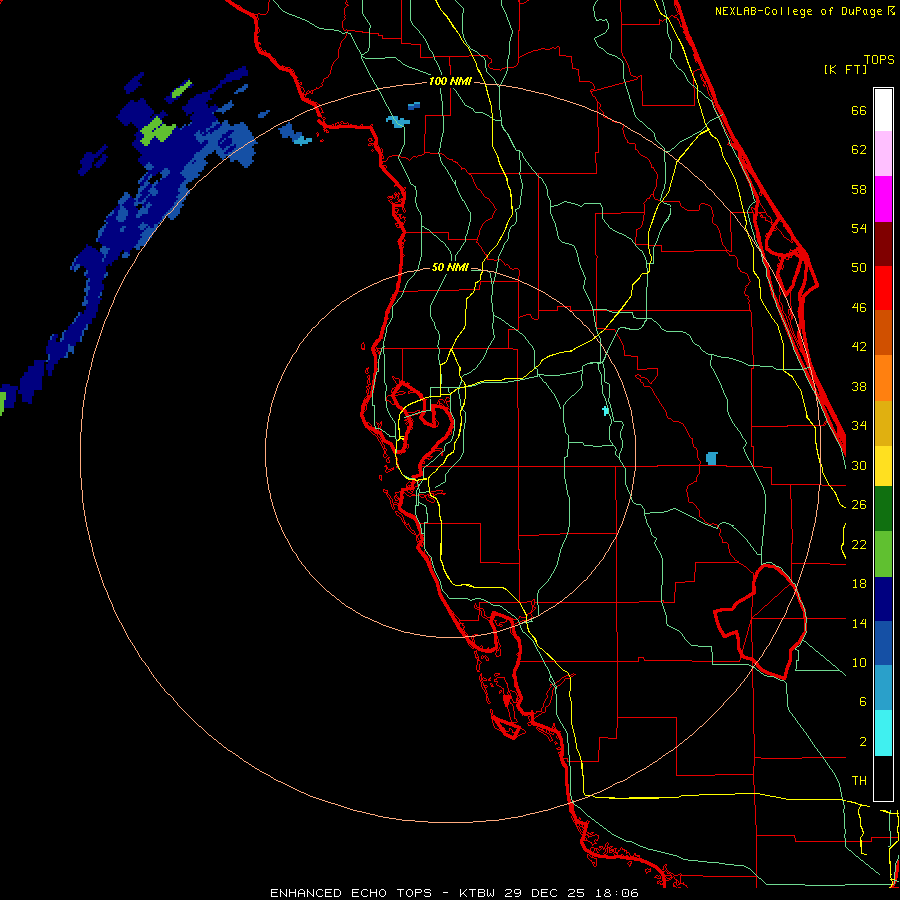Click the legend value '62'

859,149
